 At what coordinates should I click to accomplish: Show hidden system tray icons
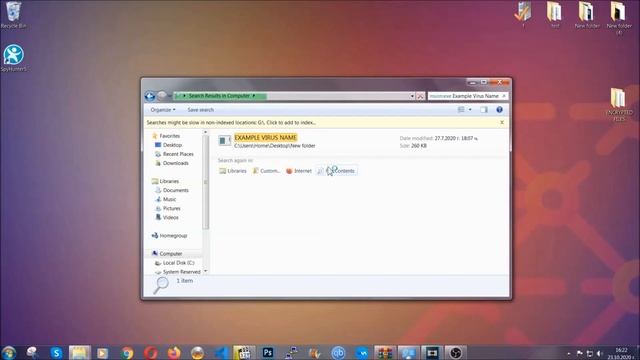(x=569, y=353)
